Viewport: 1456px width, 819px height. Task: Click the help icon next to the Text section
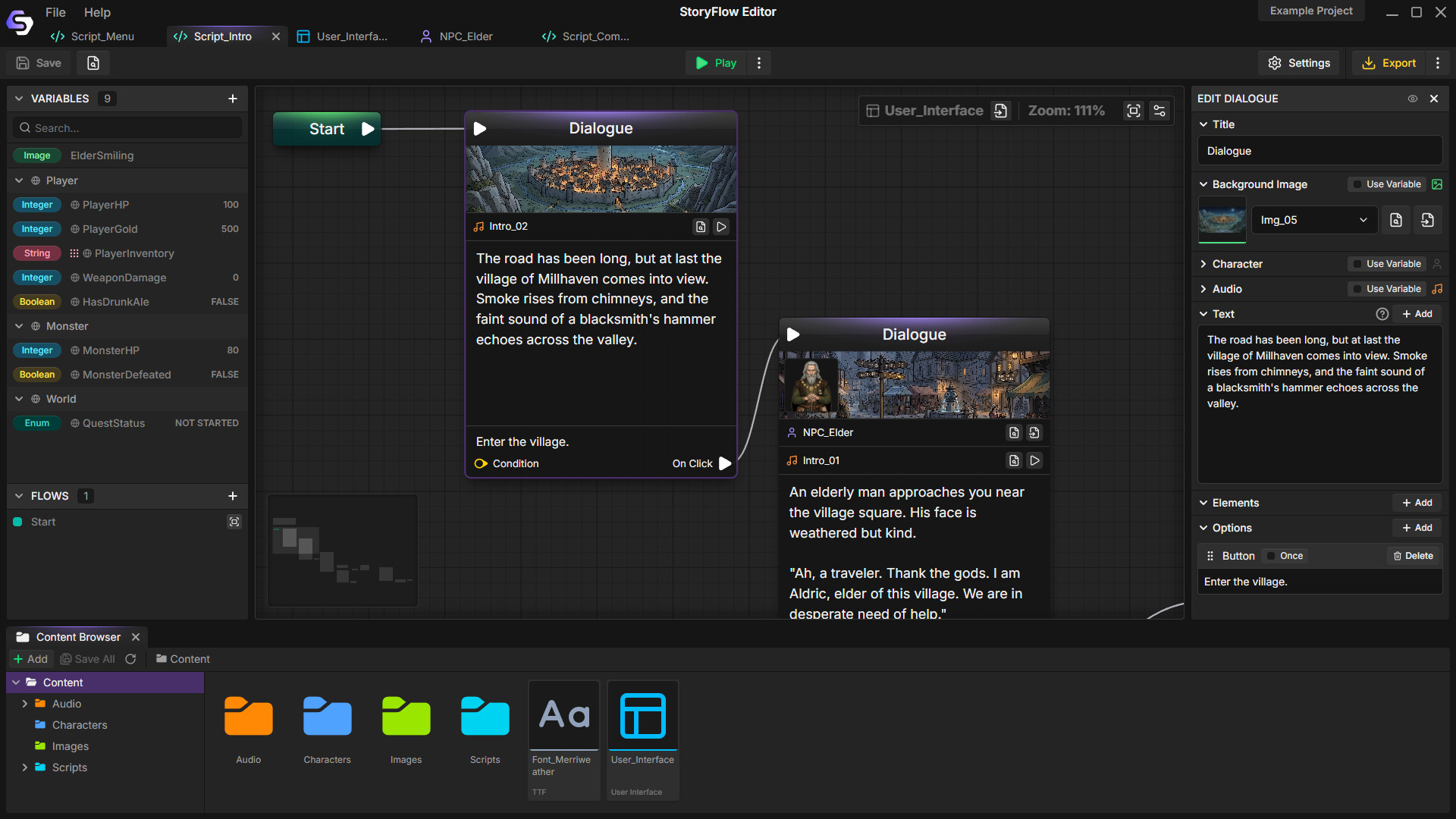point(1382,313)
